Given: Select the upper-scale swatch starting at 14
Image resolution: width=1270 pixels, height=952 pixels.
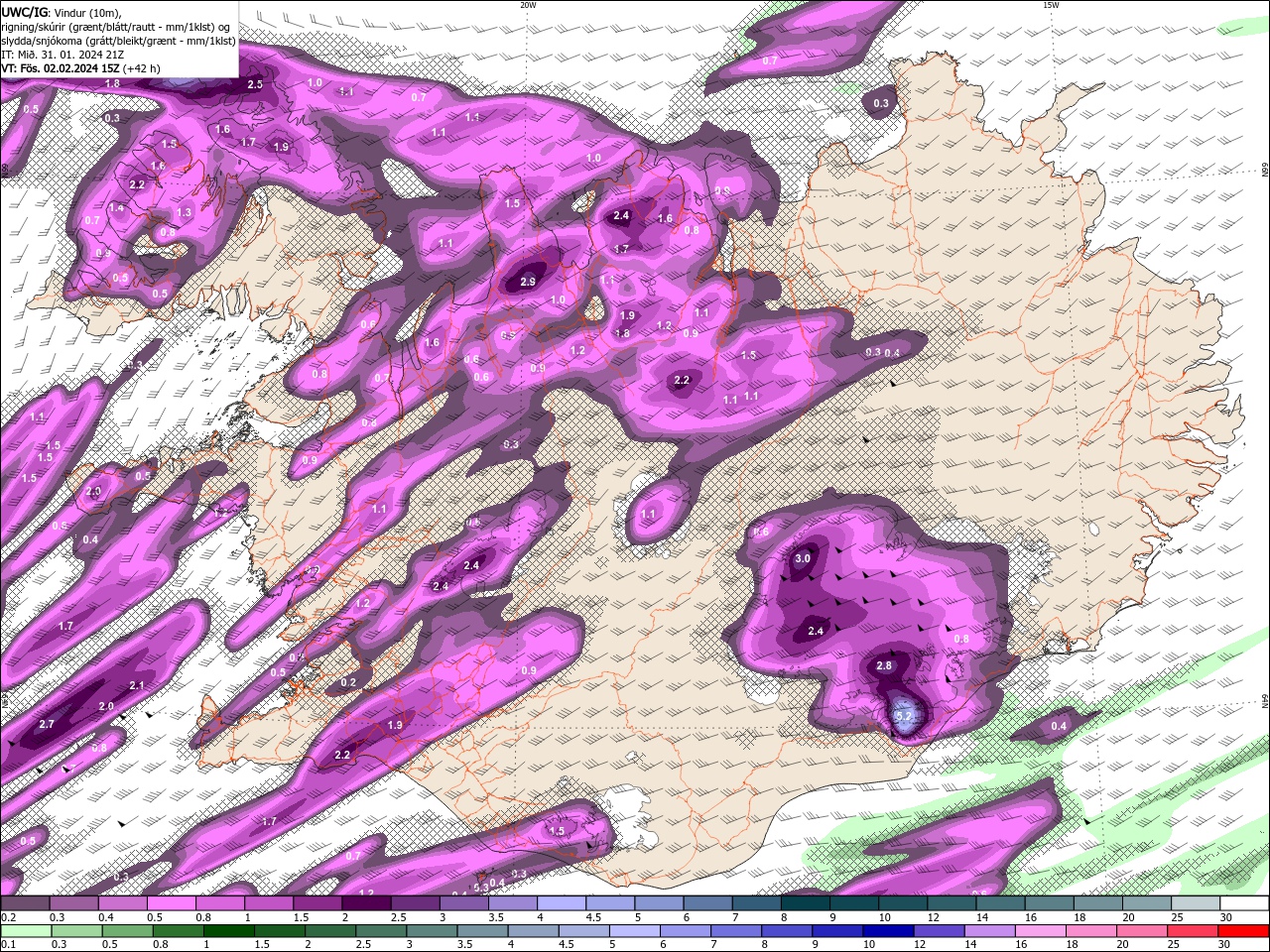Looking at the screenshot, I should coord(1001,903).
